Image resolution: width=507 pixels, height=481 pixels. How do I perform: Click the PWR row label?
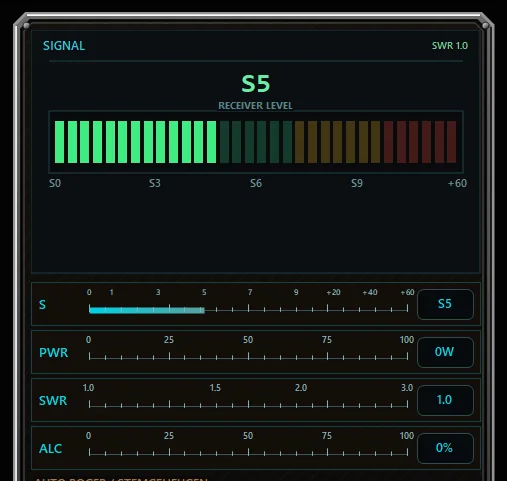(53, 353)
